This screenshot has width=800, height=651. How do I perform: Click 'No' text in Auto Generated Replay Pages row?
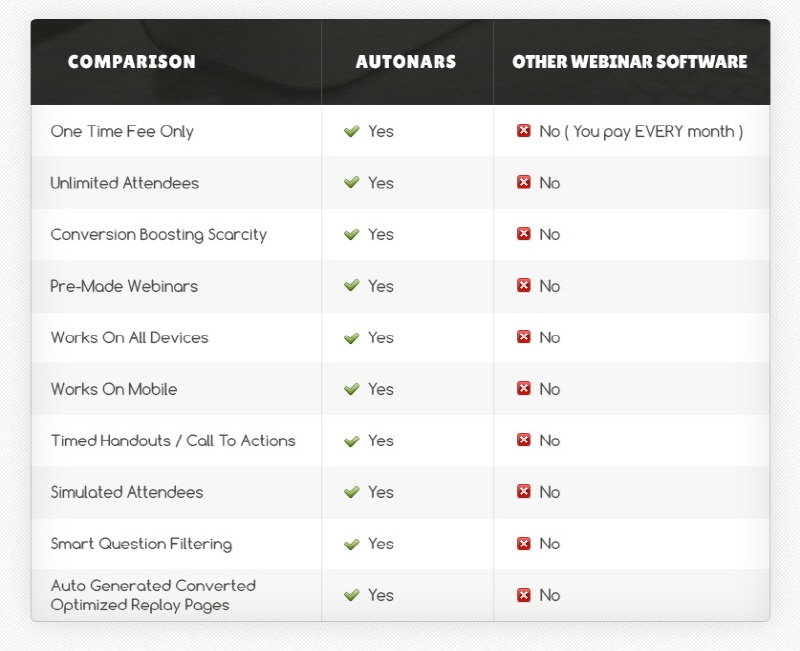[x=550, y=595]
